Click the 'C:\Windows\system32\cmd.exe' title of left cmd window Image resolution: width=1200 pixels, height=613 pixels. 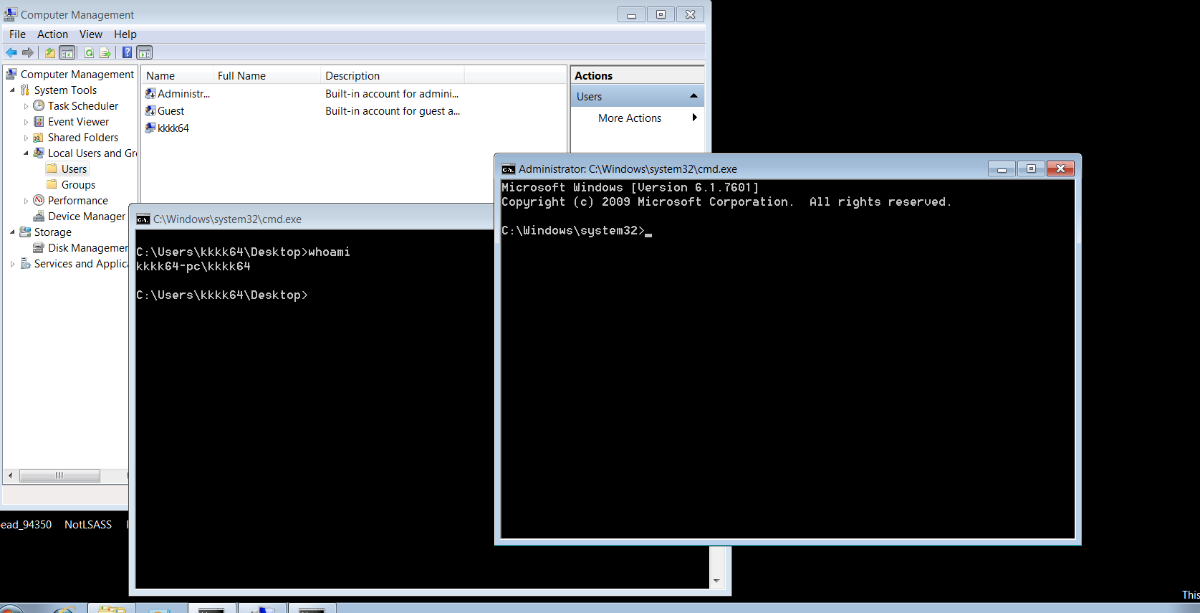tap(228, 219)
